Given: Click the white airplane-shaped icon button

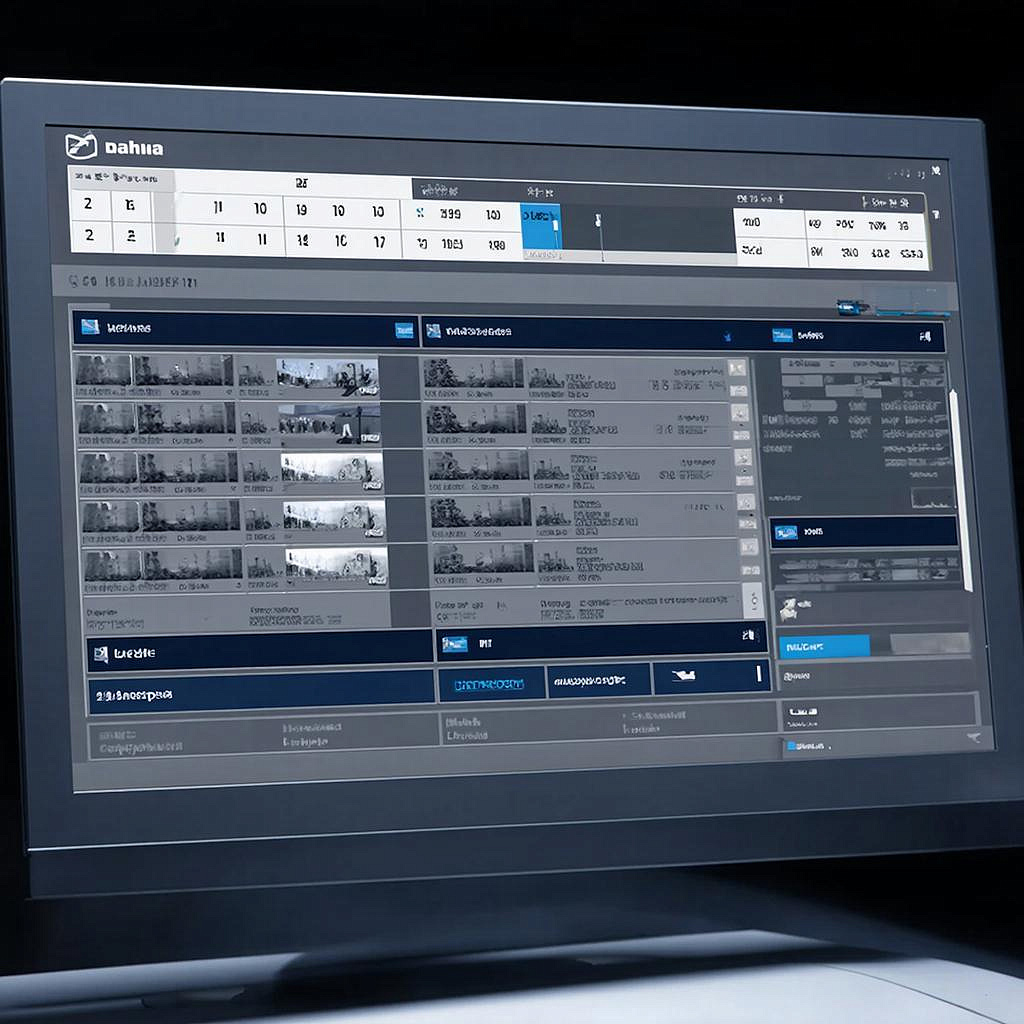Looking at the screenshot, I should (683, 675).
